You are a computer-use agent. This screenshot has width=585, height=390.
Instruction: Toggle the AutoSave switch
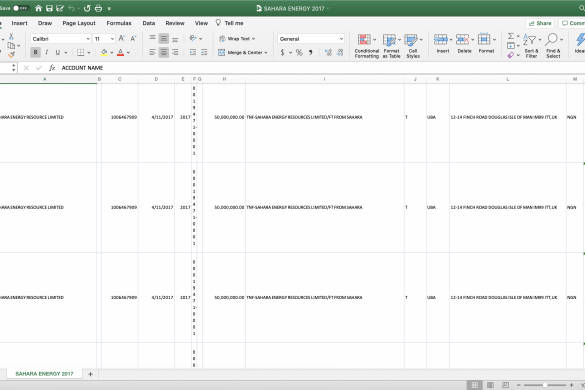click(x=21, y=8)
